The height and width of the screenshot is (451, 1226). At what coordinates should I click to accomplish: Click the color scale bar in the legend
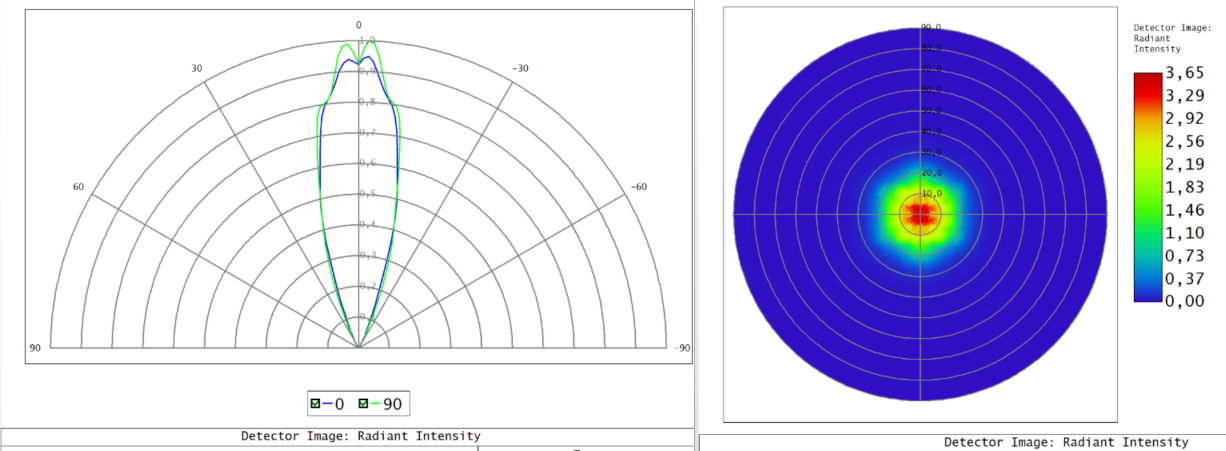pyautogui.click(x=1147, y=187)
